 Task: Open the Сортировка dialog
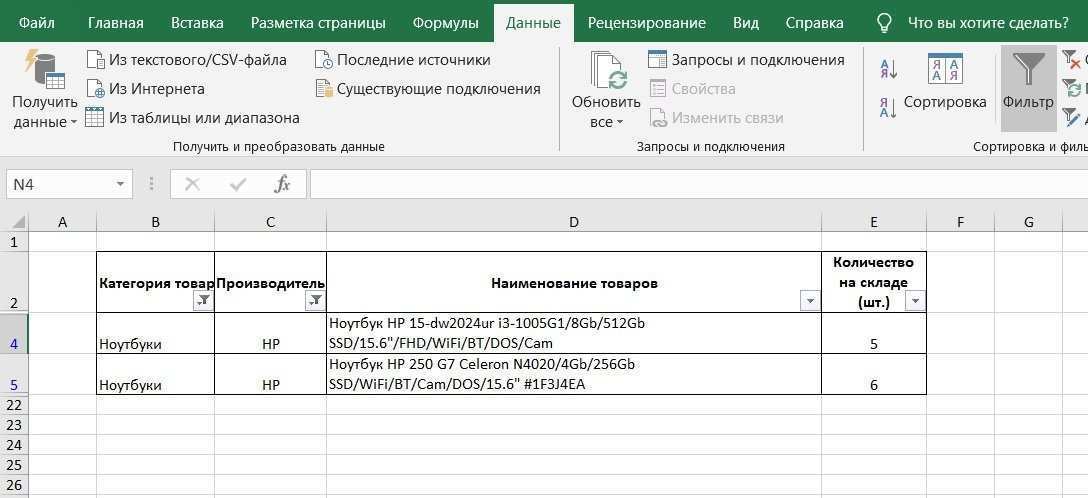[x=945, y=82]
